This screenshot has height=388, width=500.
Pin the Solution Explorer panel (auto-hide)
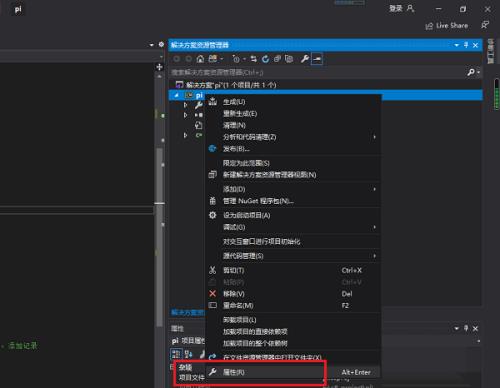pyautogui.click(x=466, y=45)
